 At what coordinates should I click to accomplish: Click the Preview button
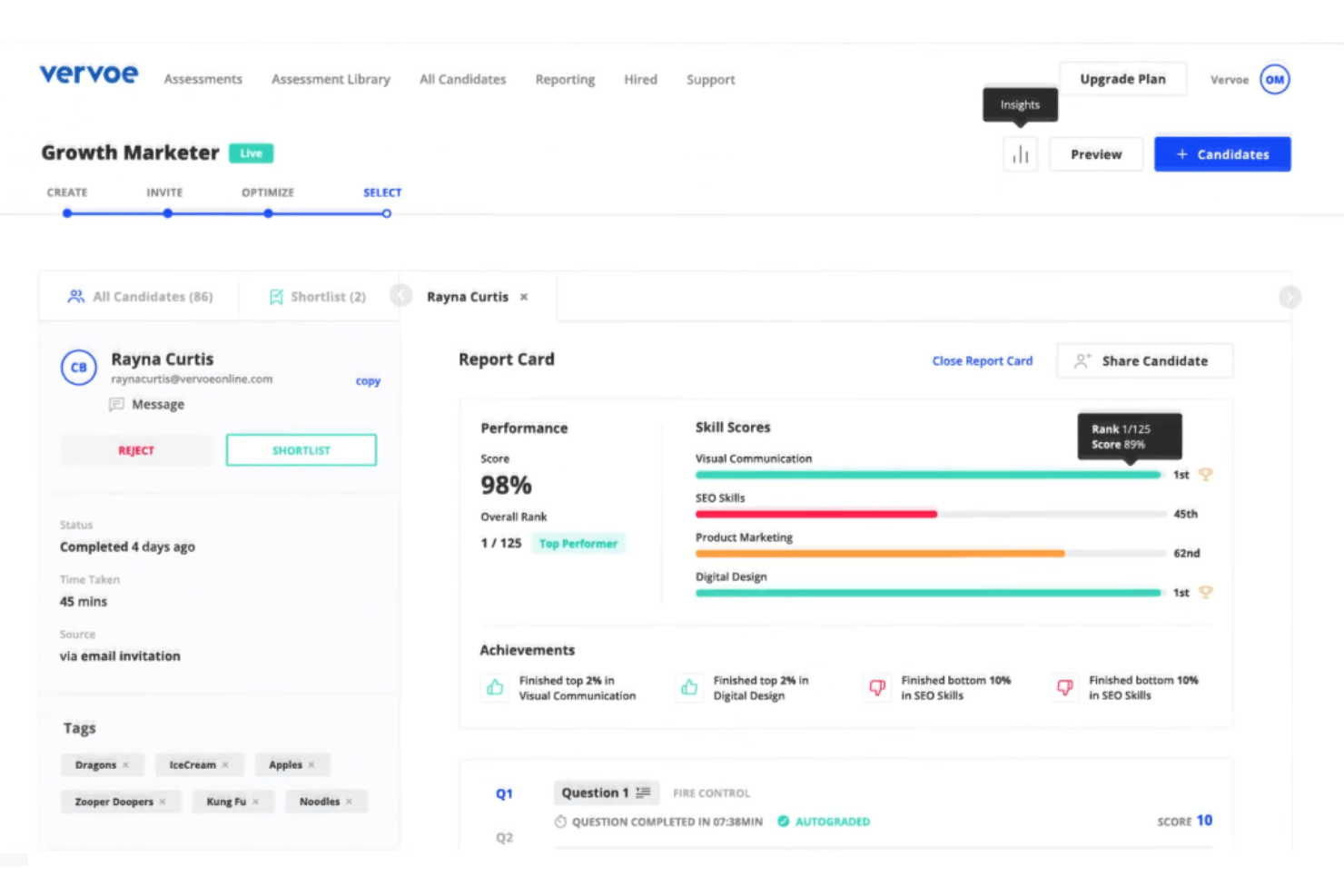click(1096, 154)
